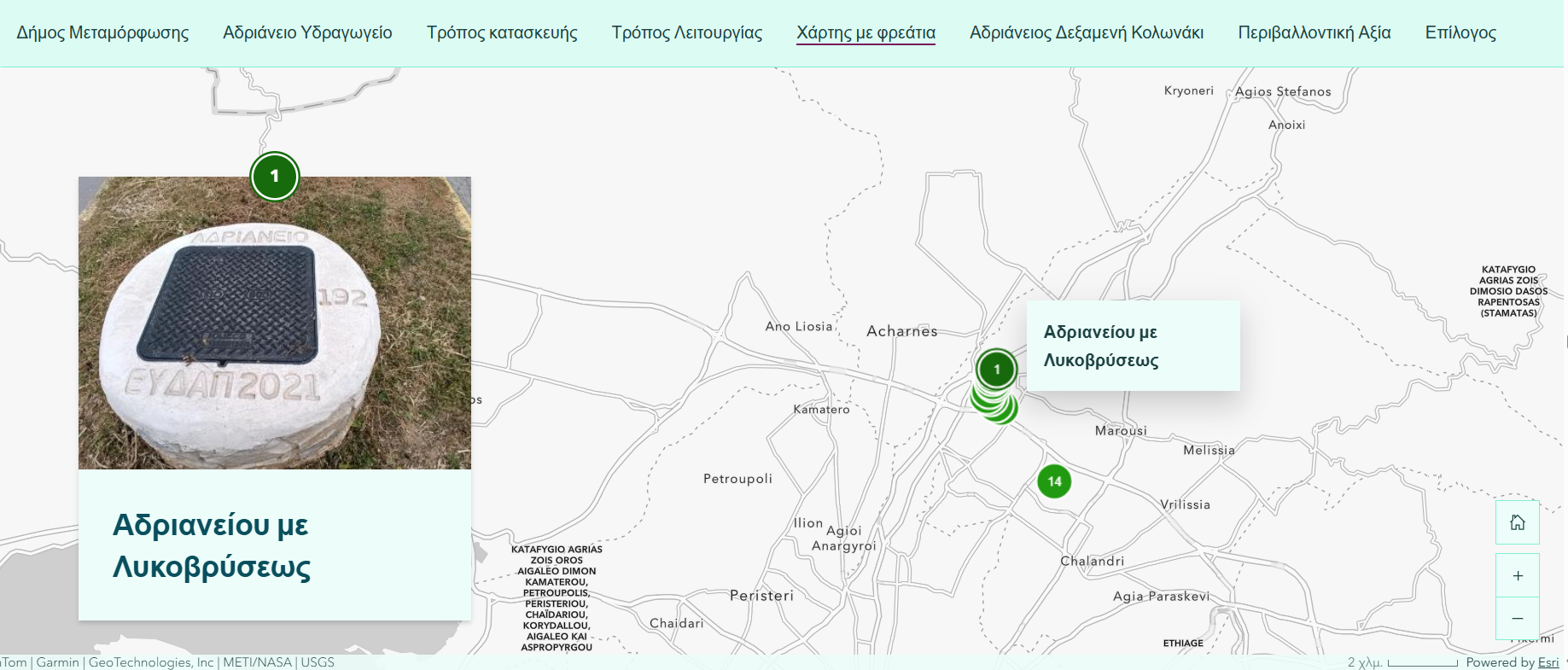Open the Δήμος Μεταμόρφωσης section
Screen dimensions: 1568x670
[x=102, y=32]
